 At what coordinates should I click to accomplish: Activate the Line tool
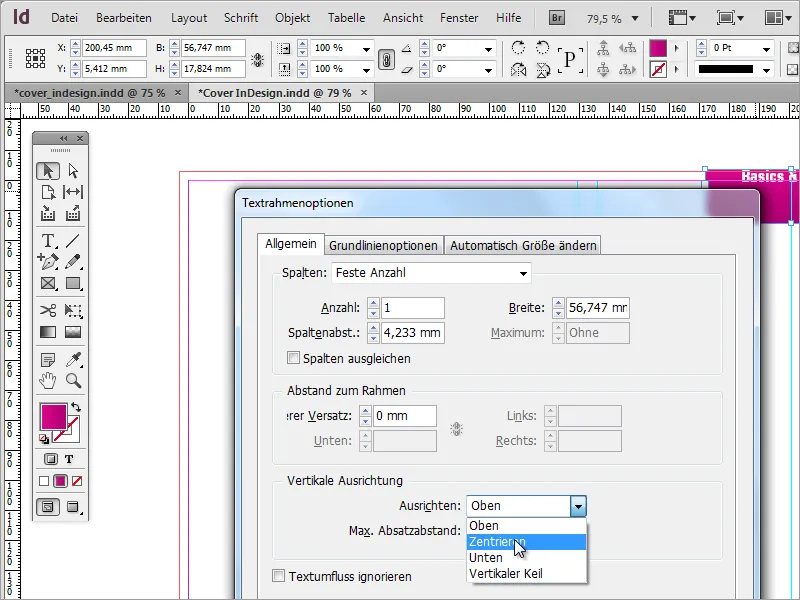73,240
